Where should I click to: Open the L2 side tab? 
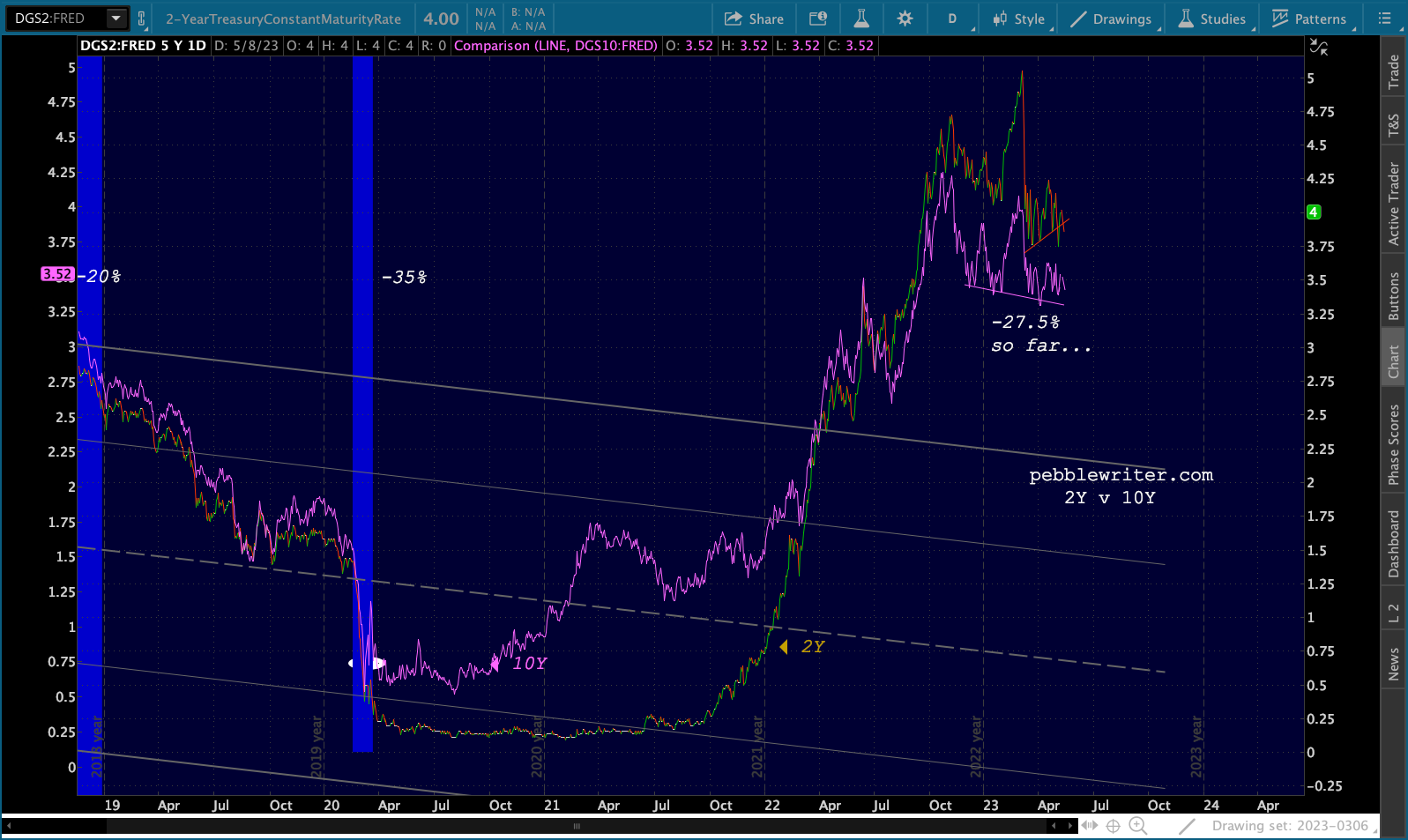1394,613
